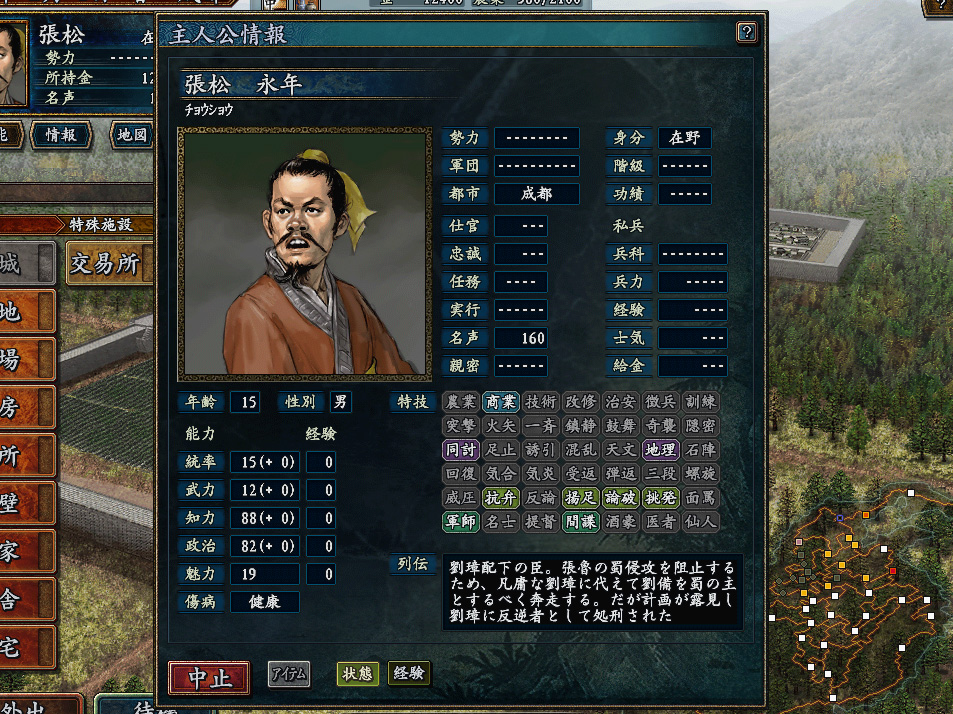Select the 論破 skill icon
953x714 pixels.
621,498
